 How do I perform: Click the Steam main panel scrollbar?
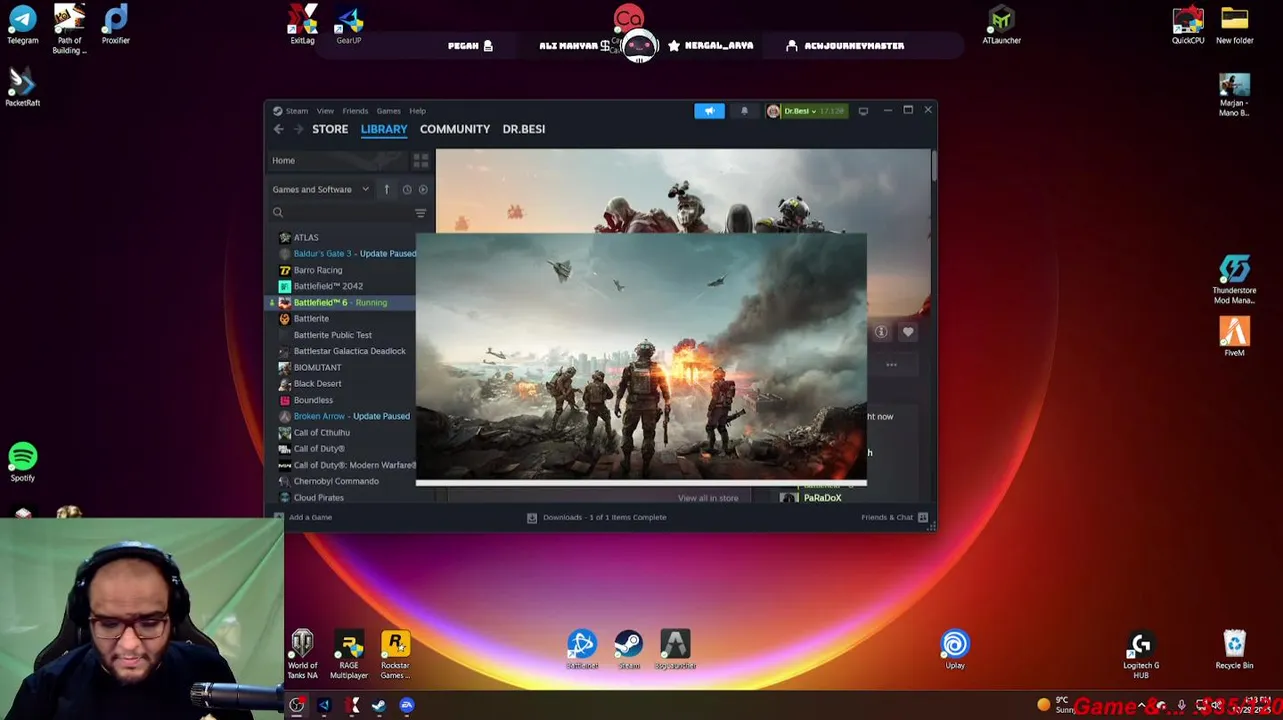click(933, 166)
